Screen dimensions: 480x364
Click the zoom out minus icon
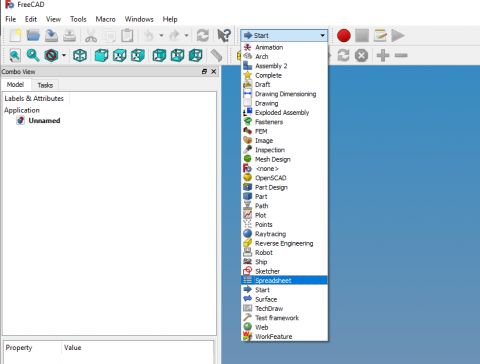click(401, 55)
